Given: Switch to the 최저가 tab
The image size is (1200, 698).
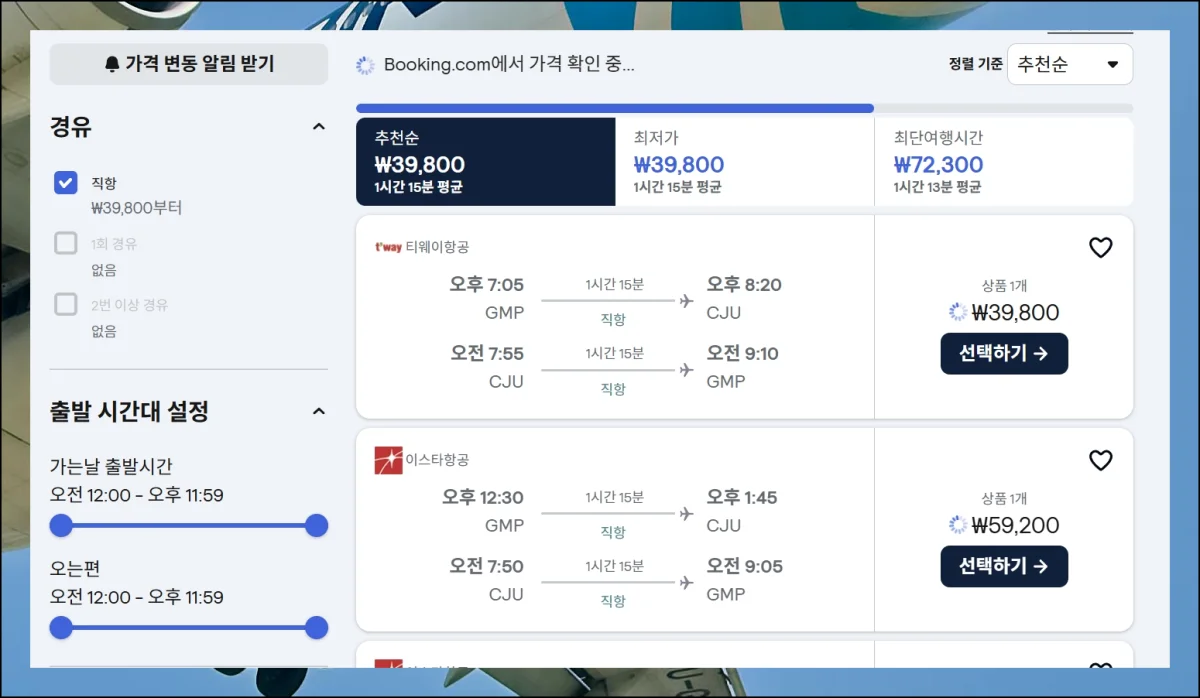Looking at the screenshot, I should [744, 162].
